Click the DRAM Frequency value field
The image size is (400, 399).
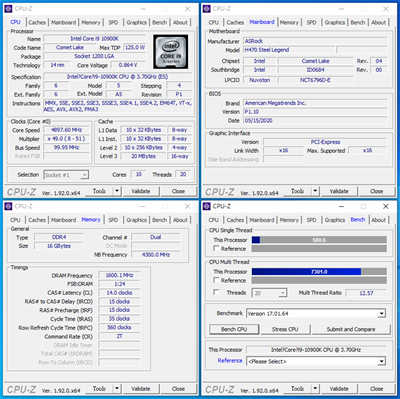click(x=119, y=275)
